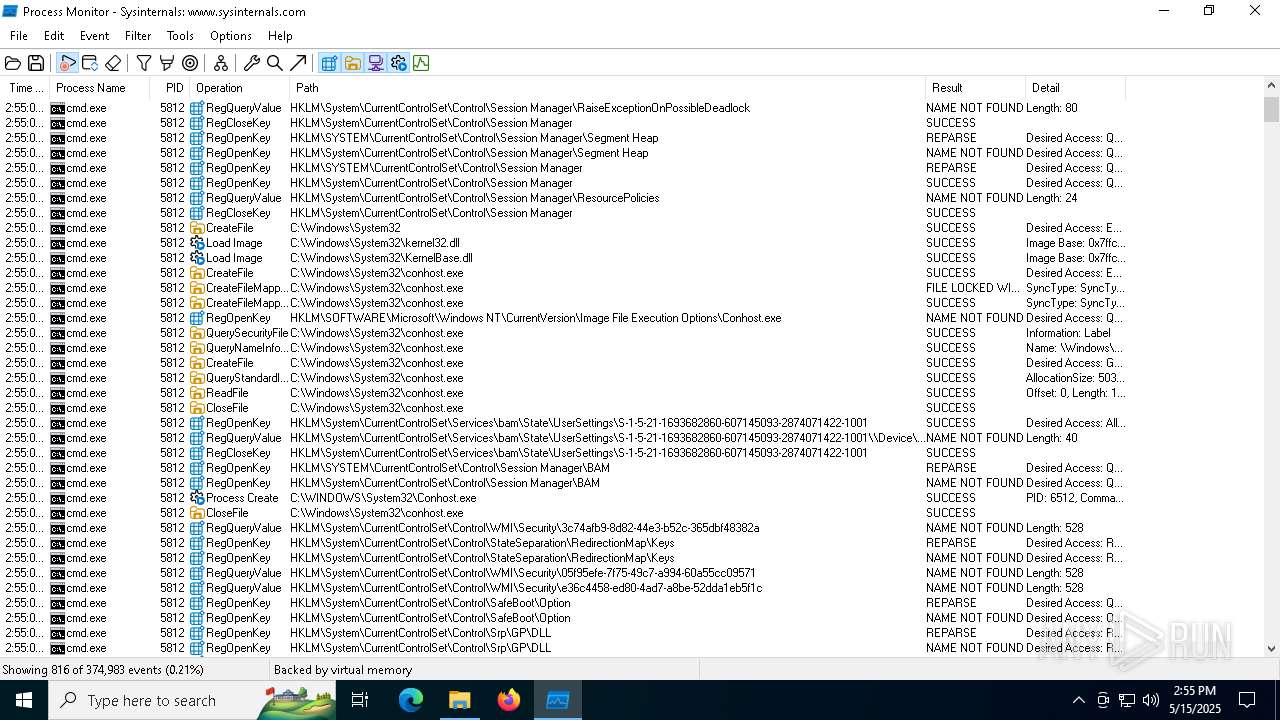Toggle Show Profiling Events graph icon
1280x720 pixels.
click(421, 63)
